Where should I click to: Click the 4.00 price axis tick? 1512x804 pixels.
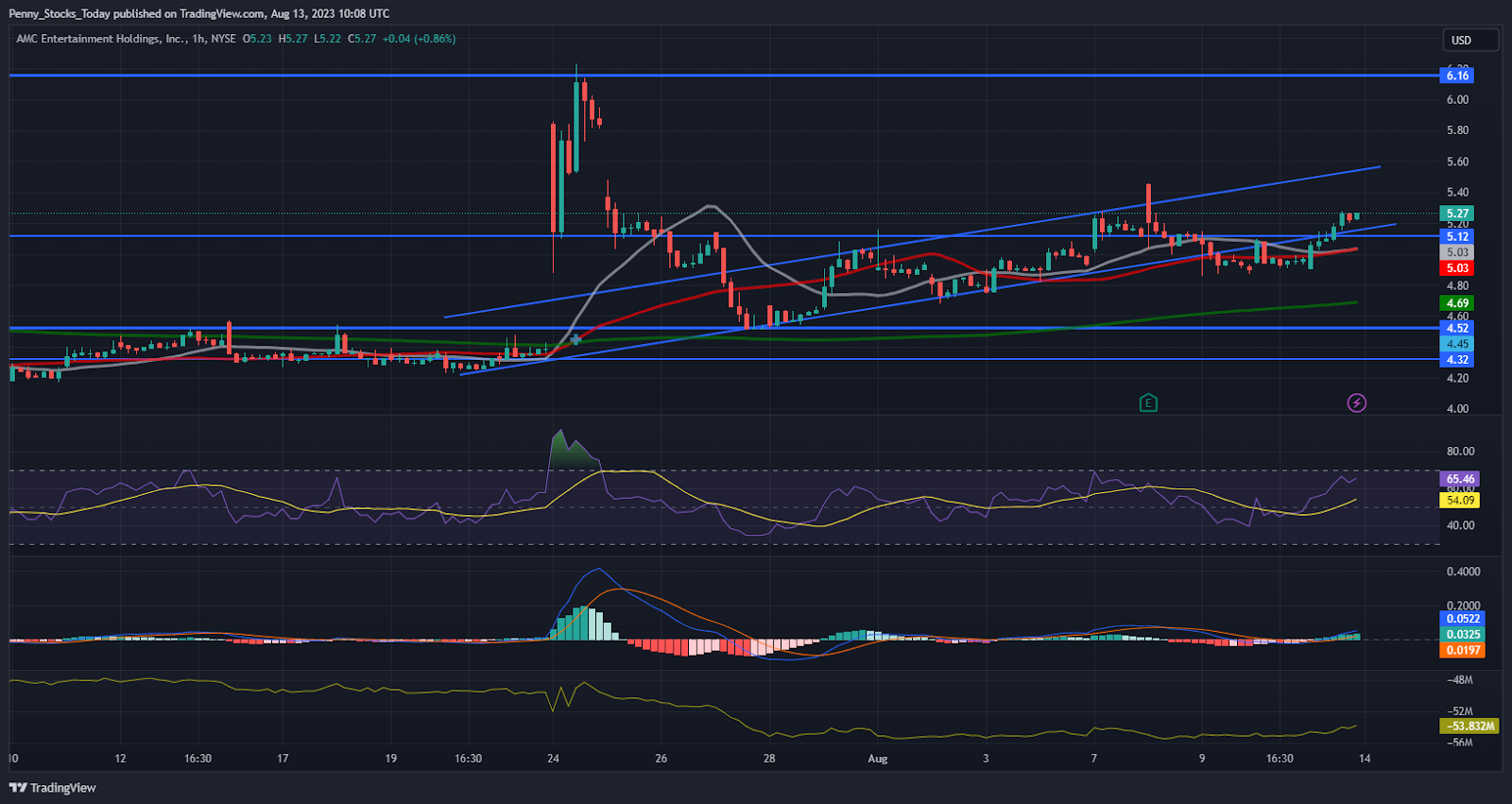coord(1457,409)
